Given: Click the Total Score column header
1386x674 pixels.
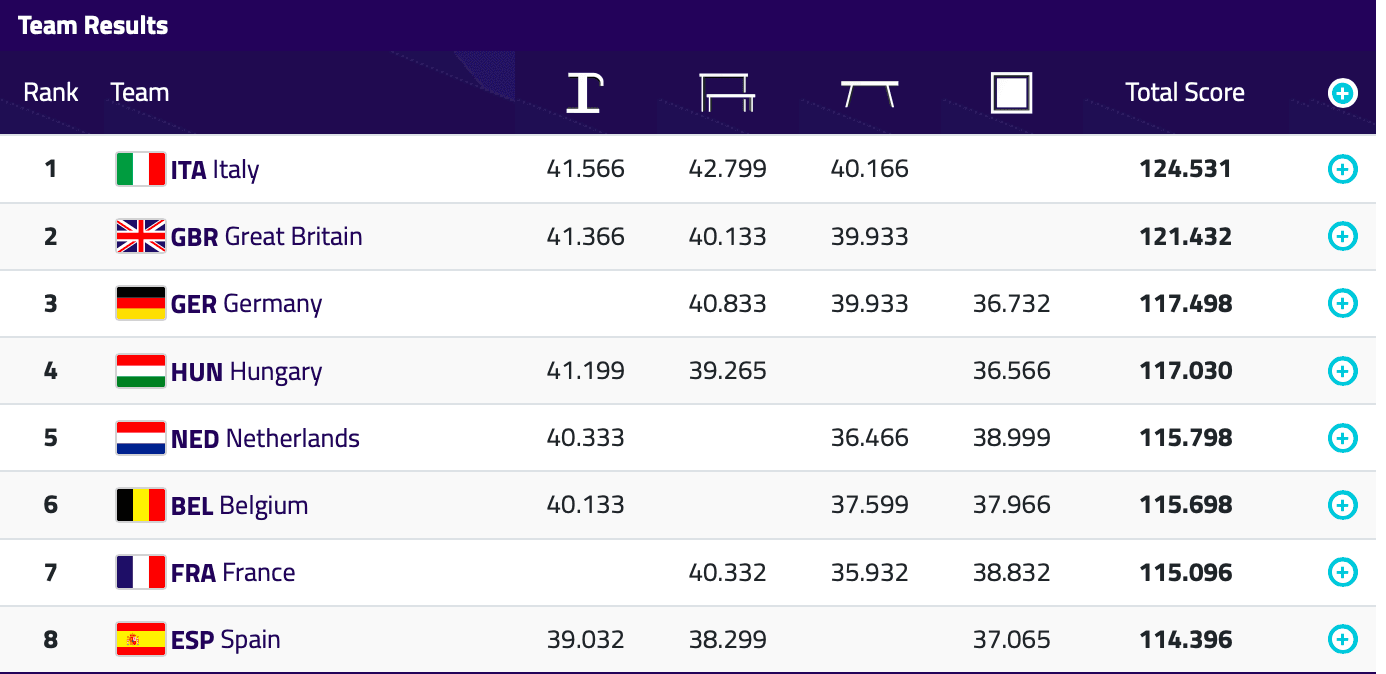Looking at the screenshot, I should [1184, 93].
